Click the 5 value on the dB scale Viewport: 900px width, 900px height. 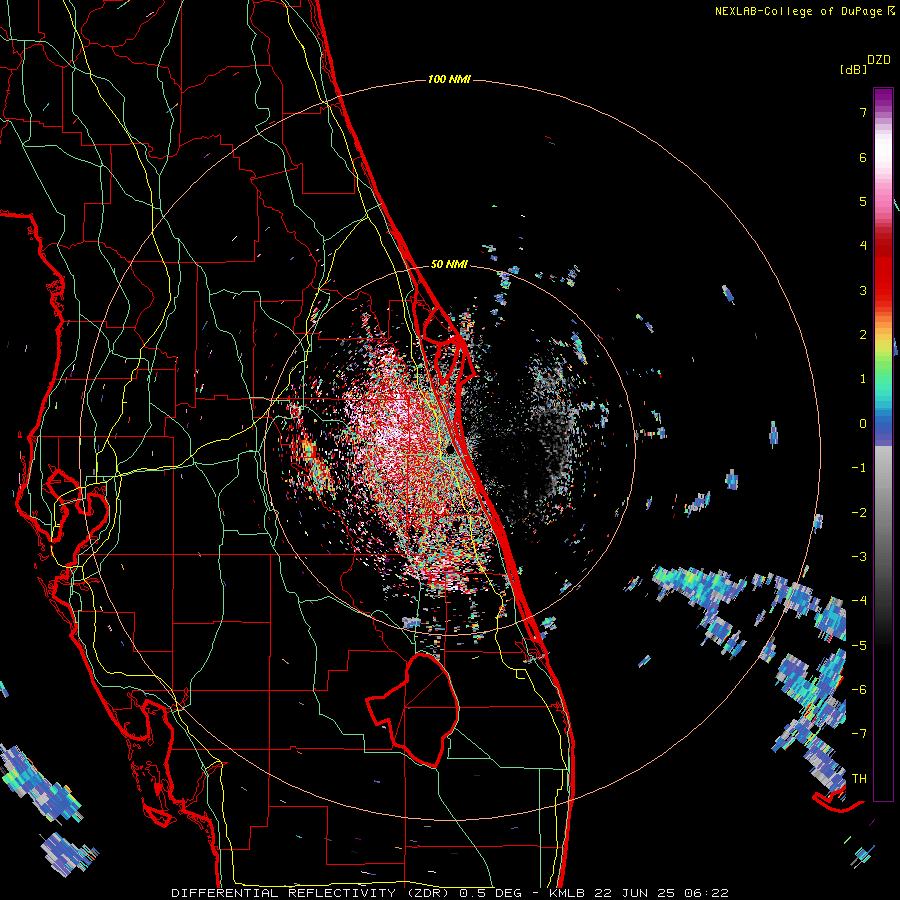pos(863,201)
